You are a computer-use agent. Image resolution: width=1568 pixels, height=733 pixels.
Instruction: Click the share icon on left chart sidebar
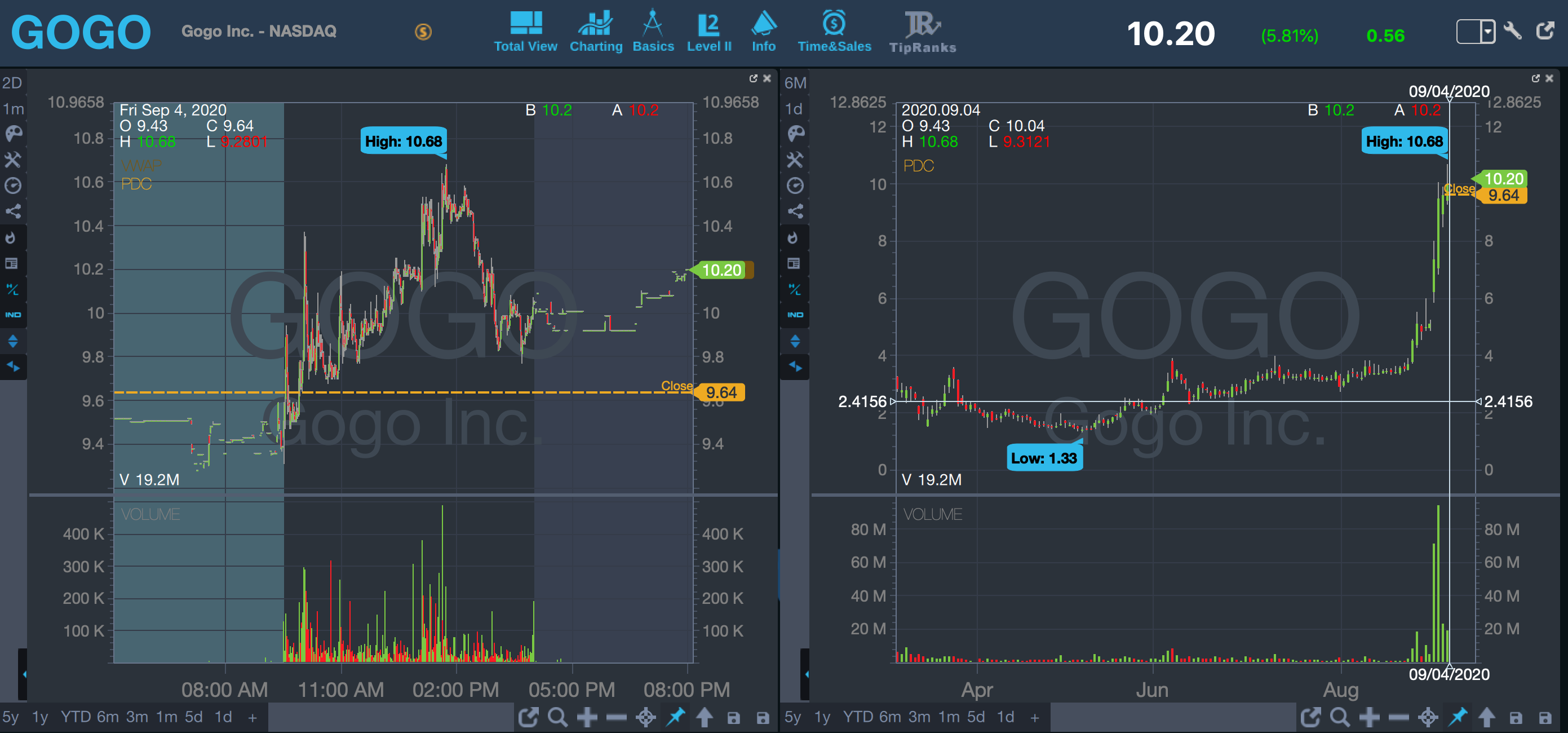point(14,211)
